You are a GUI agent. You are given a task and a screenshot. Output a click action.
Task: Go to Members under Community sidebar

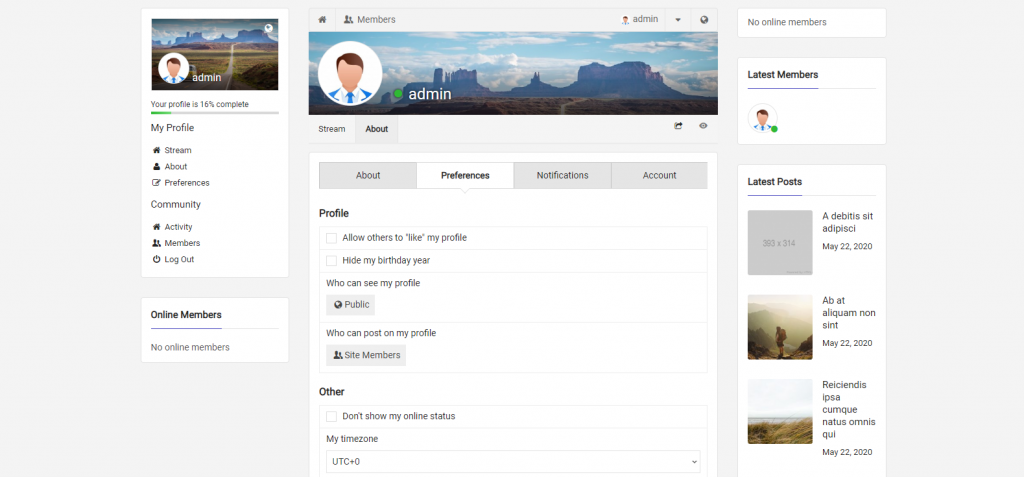pos(182,243)
